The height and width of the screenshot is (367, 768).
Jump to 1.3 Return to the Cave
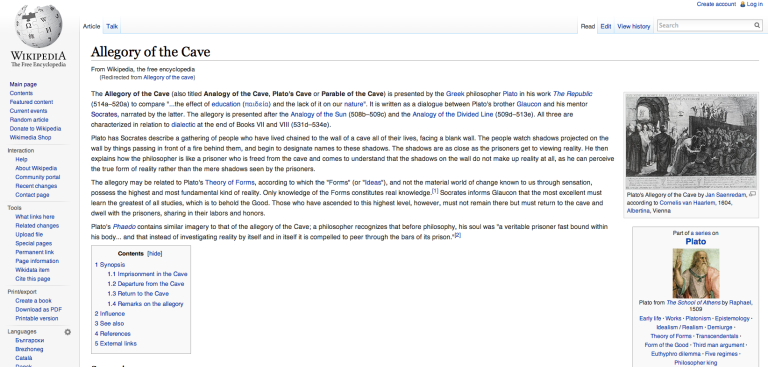pyautogui.click(x=138, y=294)
